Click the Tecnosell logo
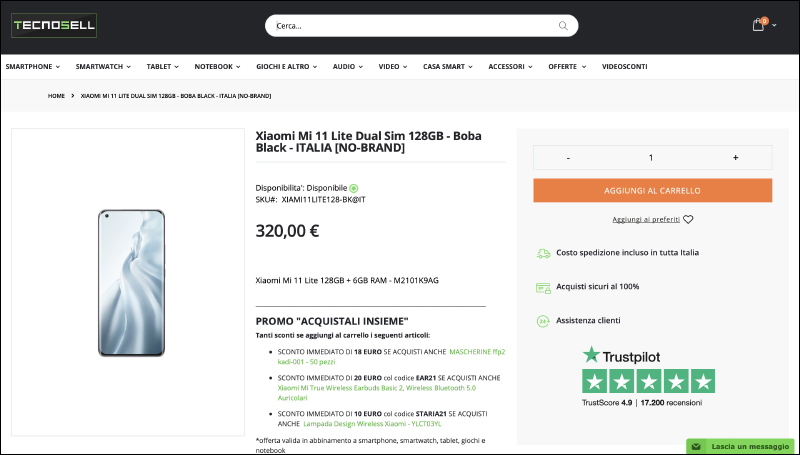Image resolution: width=800 pixels, height=455 pixels. pos(54,25)
